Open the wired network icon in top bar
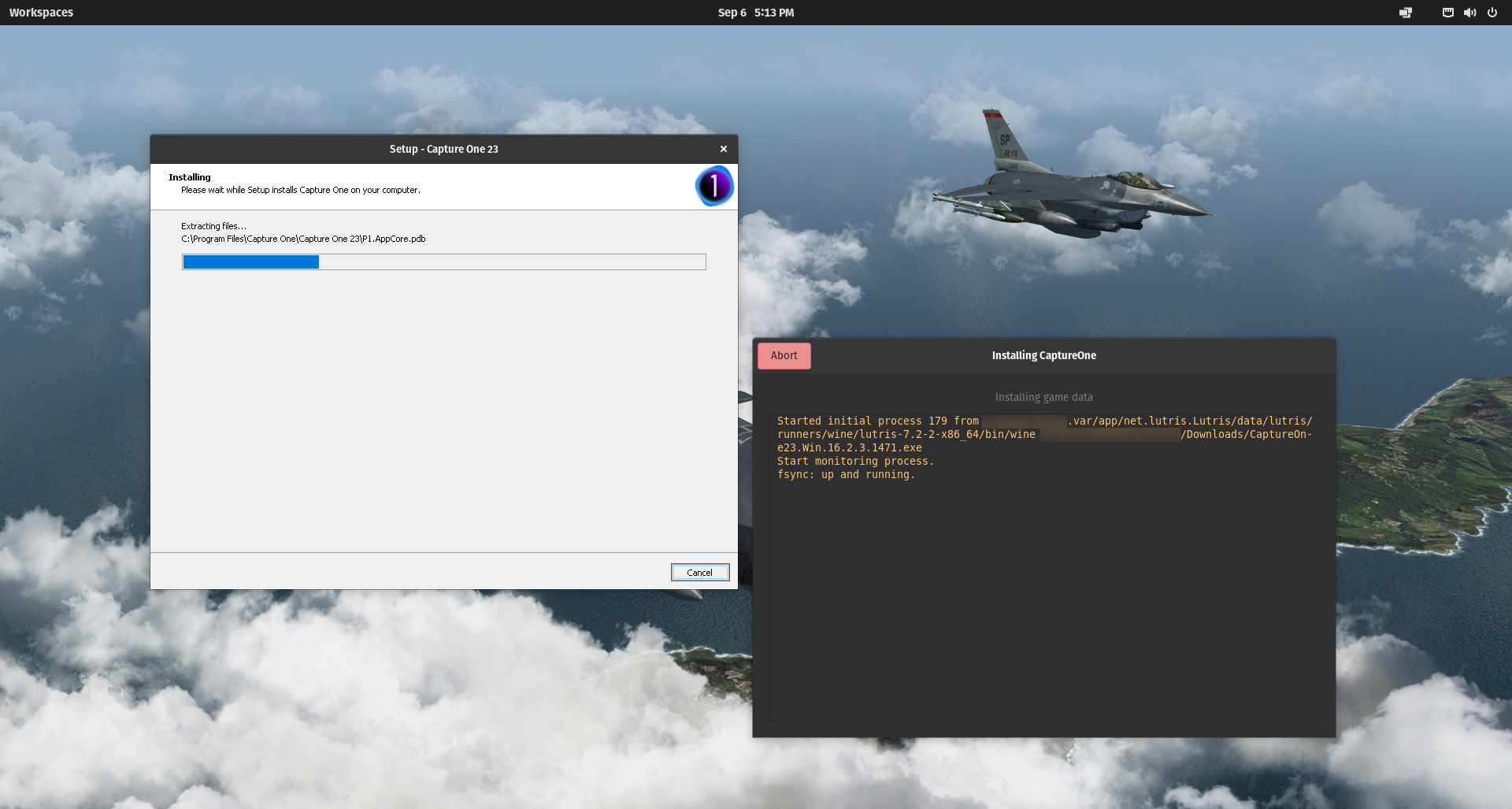This screenshot has width=1512, height=809. pyautogui.click(x=1447, y=13)
